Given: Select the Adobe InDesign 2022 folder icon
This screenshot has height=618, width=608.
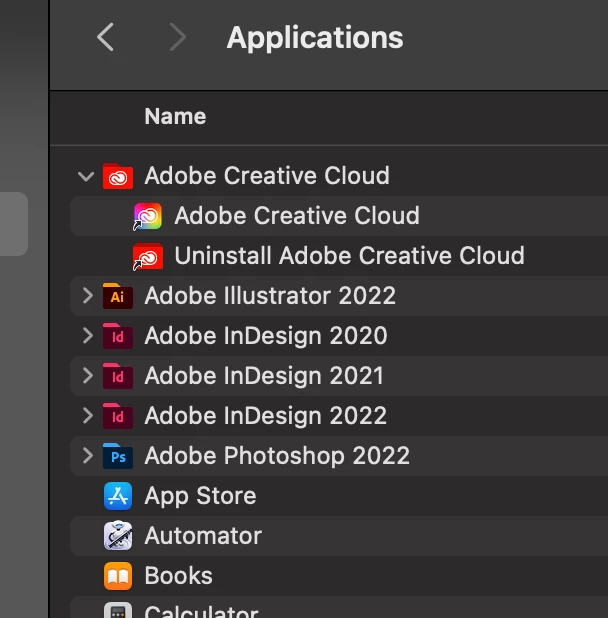Looking at the screenshot, I should [118, 416].
